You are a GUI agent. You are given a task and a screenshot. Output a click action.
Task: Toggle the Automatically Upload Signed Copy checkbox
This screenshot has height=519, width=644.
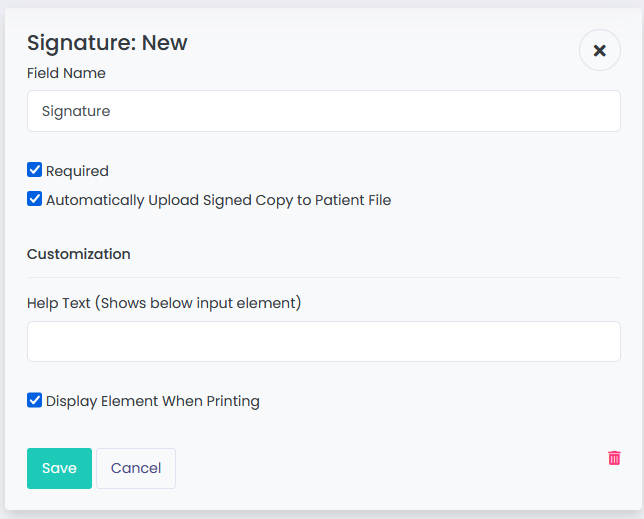(34, 199)
